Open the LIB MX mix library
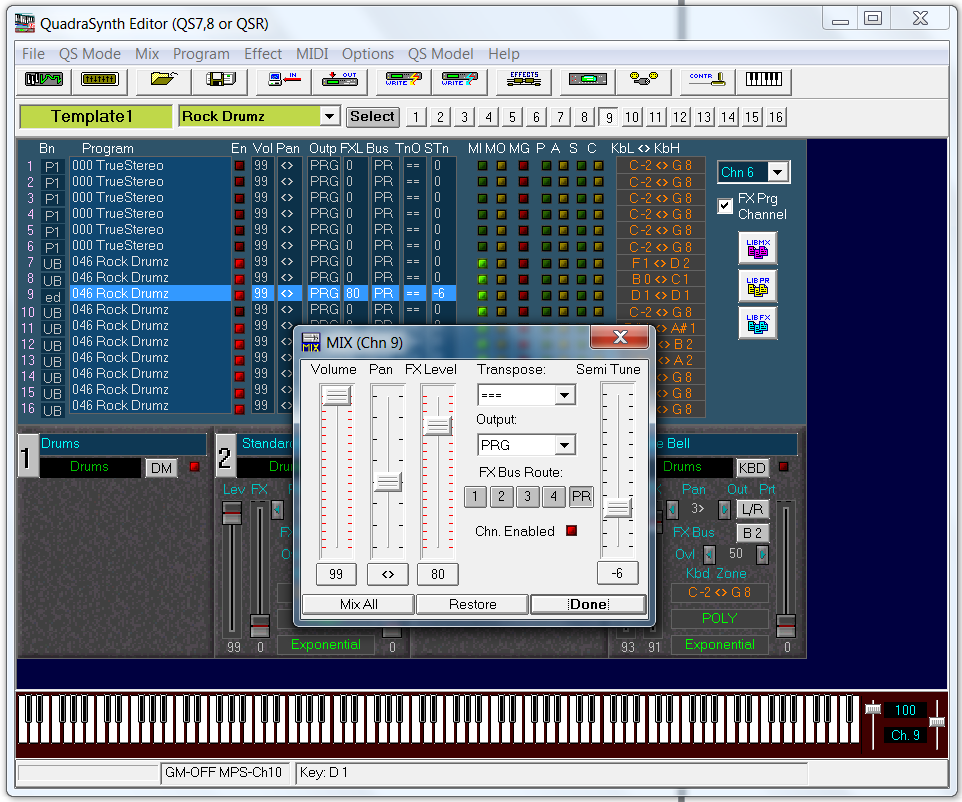Screen dimensions: 962x802 (x=757, y=248)
